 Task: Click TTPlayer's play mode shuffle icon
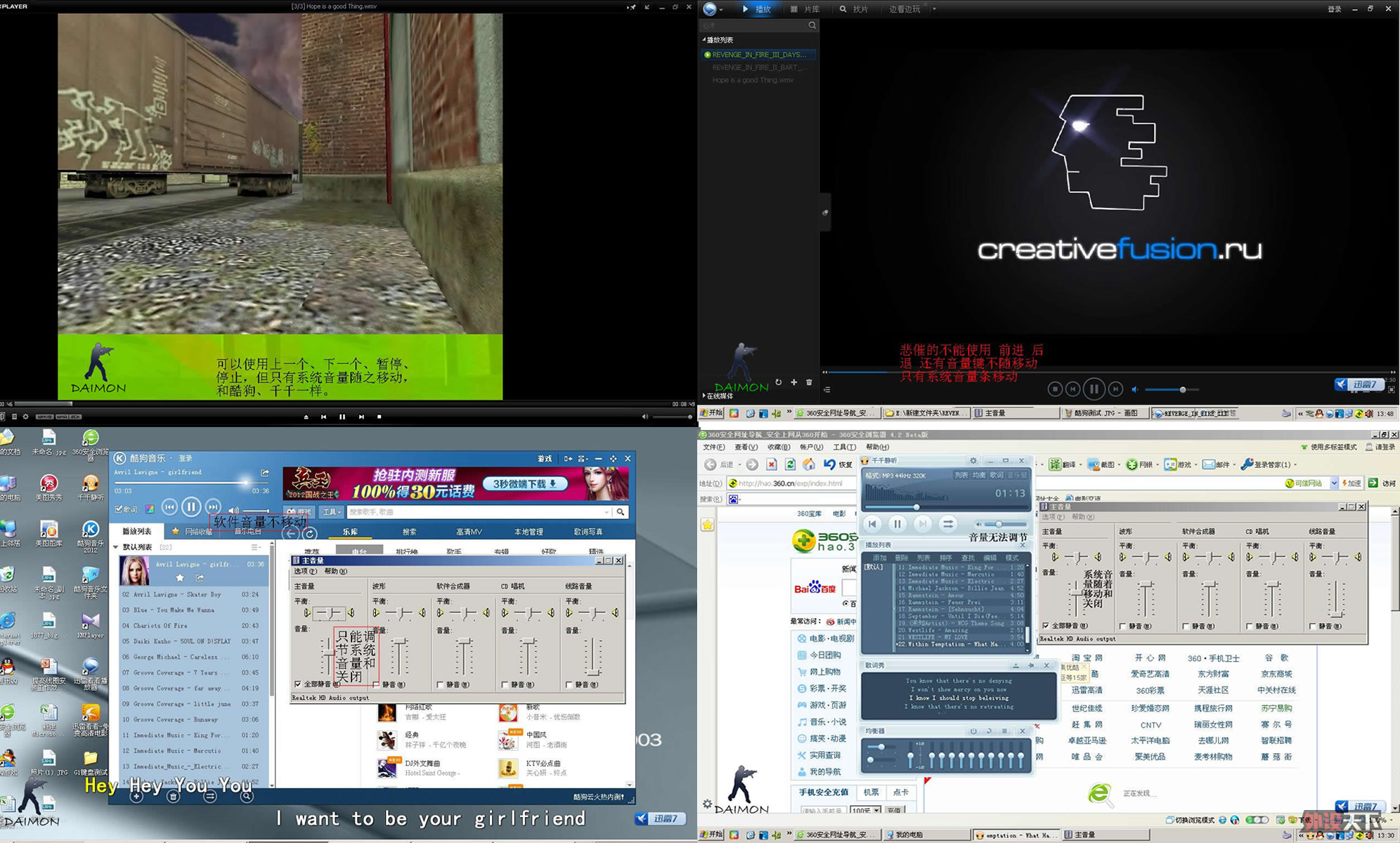click(947, 523)
